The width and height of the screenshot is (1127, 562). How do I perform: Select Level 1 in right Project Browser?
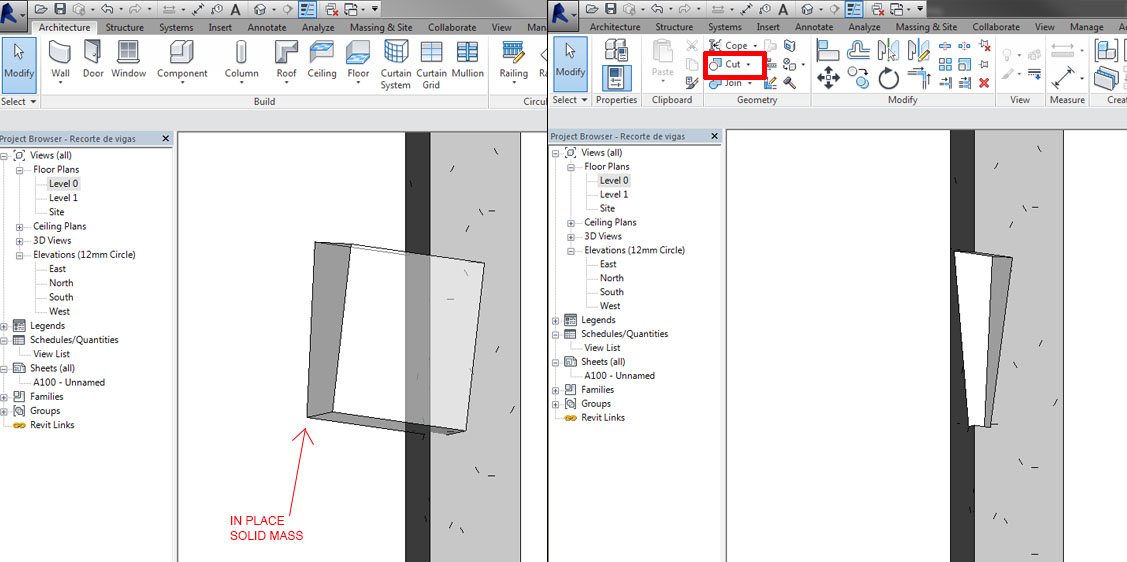(613, 194)
